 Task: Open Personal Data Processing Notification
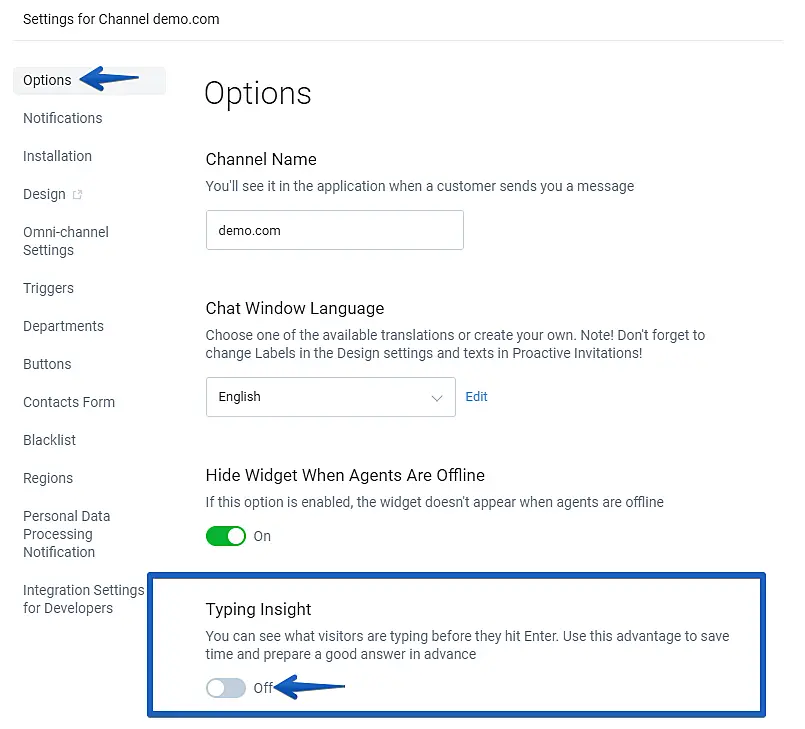click(67, 534)
